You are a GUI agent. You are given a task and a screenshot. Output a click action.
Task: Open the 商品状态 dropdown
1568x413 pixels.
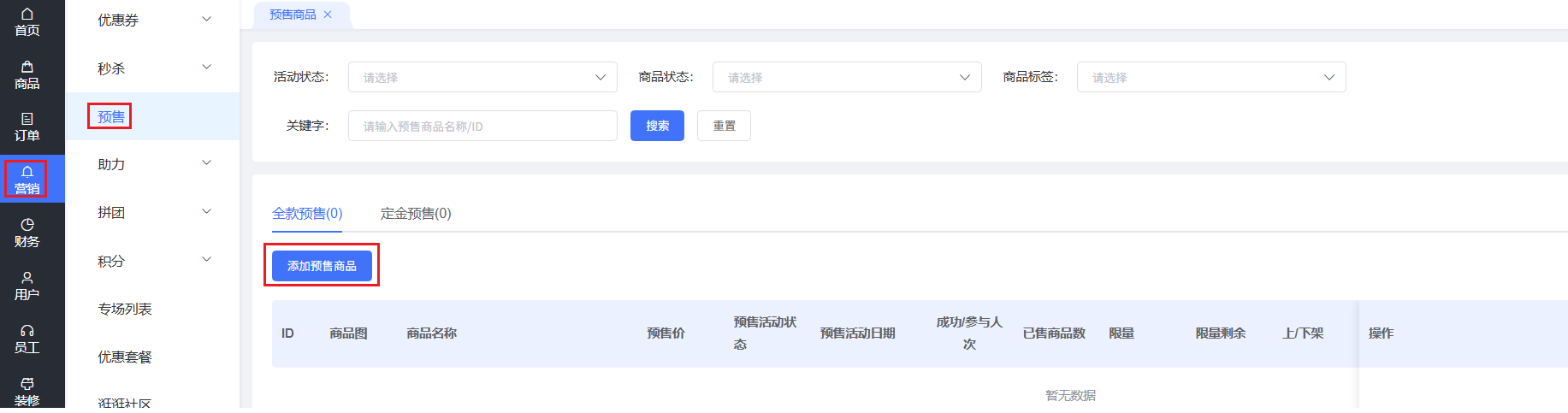point(847,77)
